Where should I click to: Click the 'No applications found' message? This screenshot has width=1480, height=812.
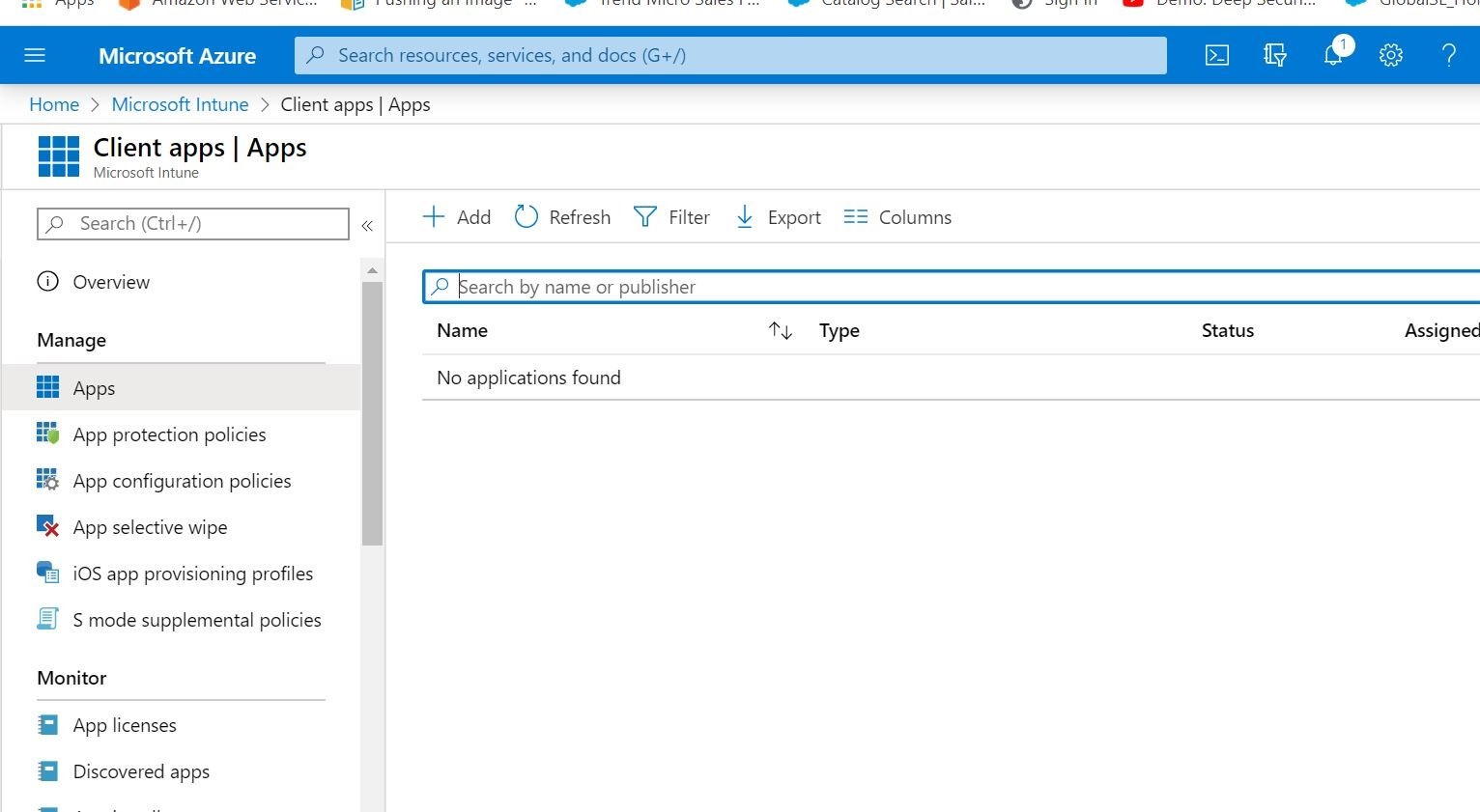point(528,378)
